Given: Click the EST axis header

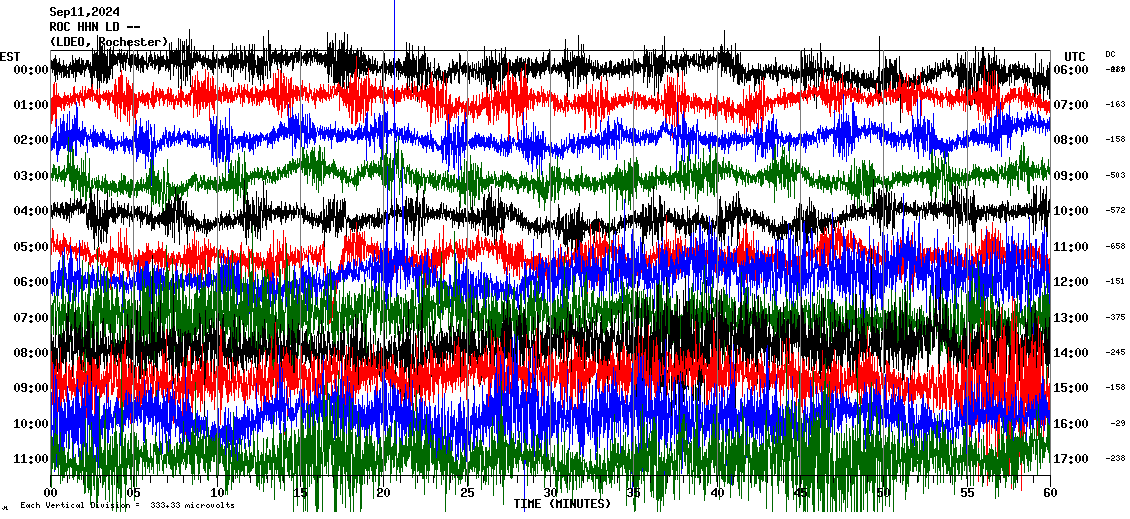Looking at the screenshot, I should (x=10, y=56).
